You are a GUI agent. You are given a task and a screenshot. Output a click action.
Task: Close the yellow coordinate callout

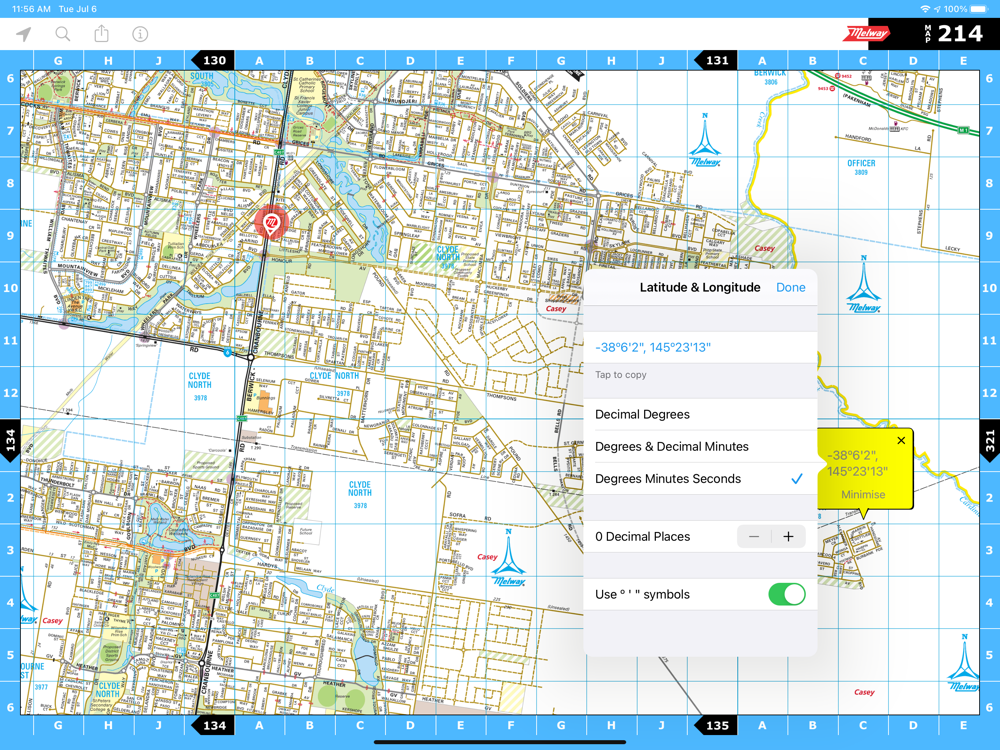pos(901,441)
